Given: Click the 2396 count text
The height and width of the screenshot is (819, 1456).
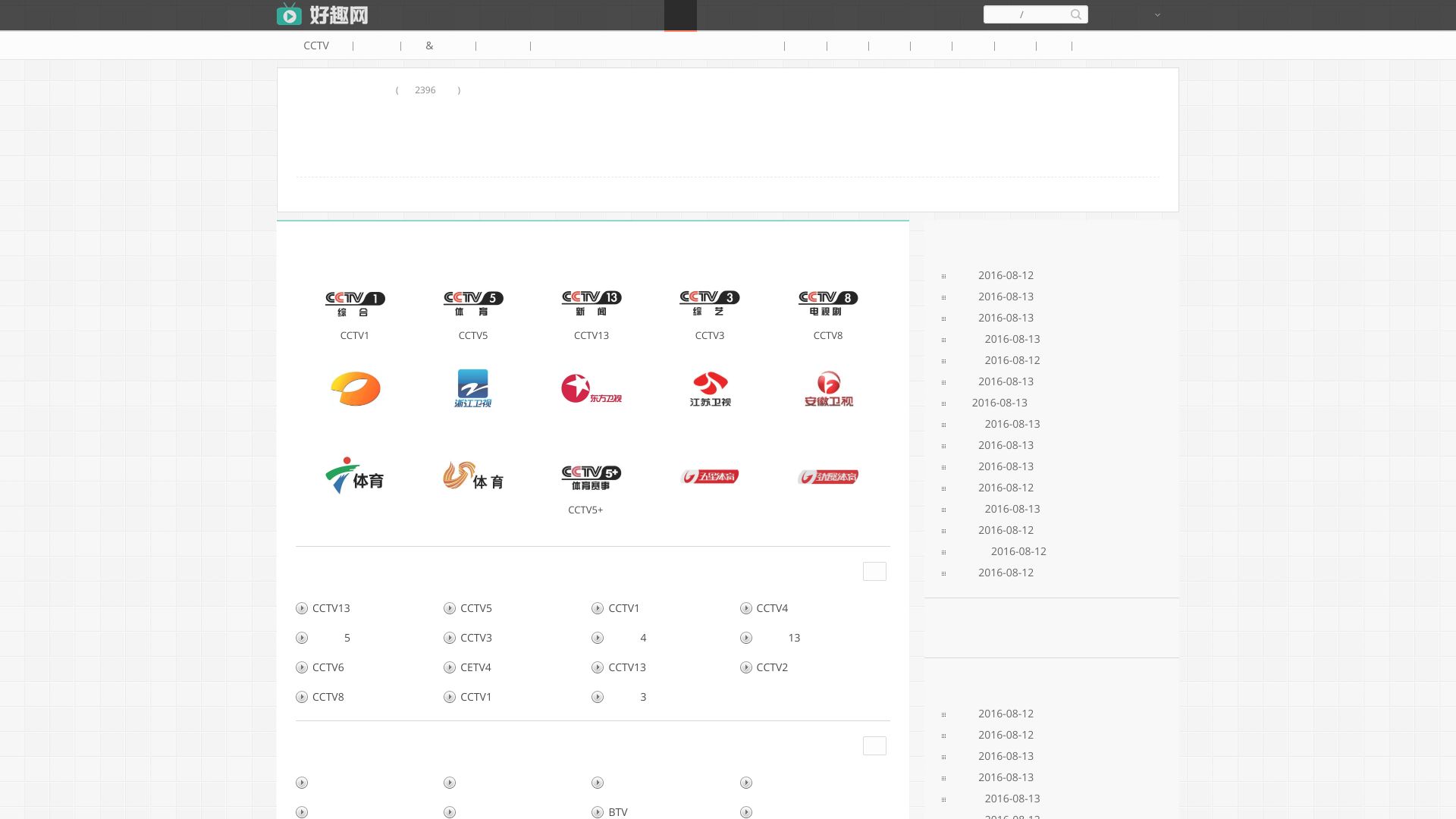Looking at the screenshot, I should pyautogui.click(x=425, y=90).
